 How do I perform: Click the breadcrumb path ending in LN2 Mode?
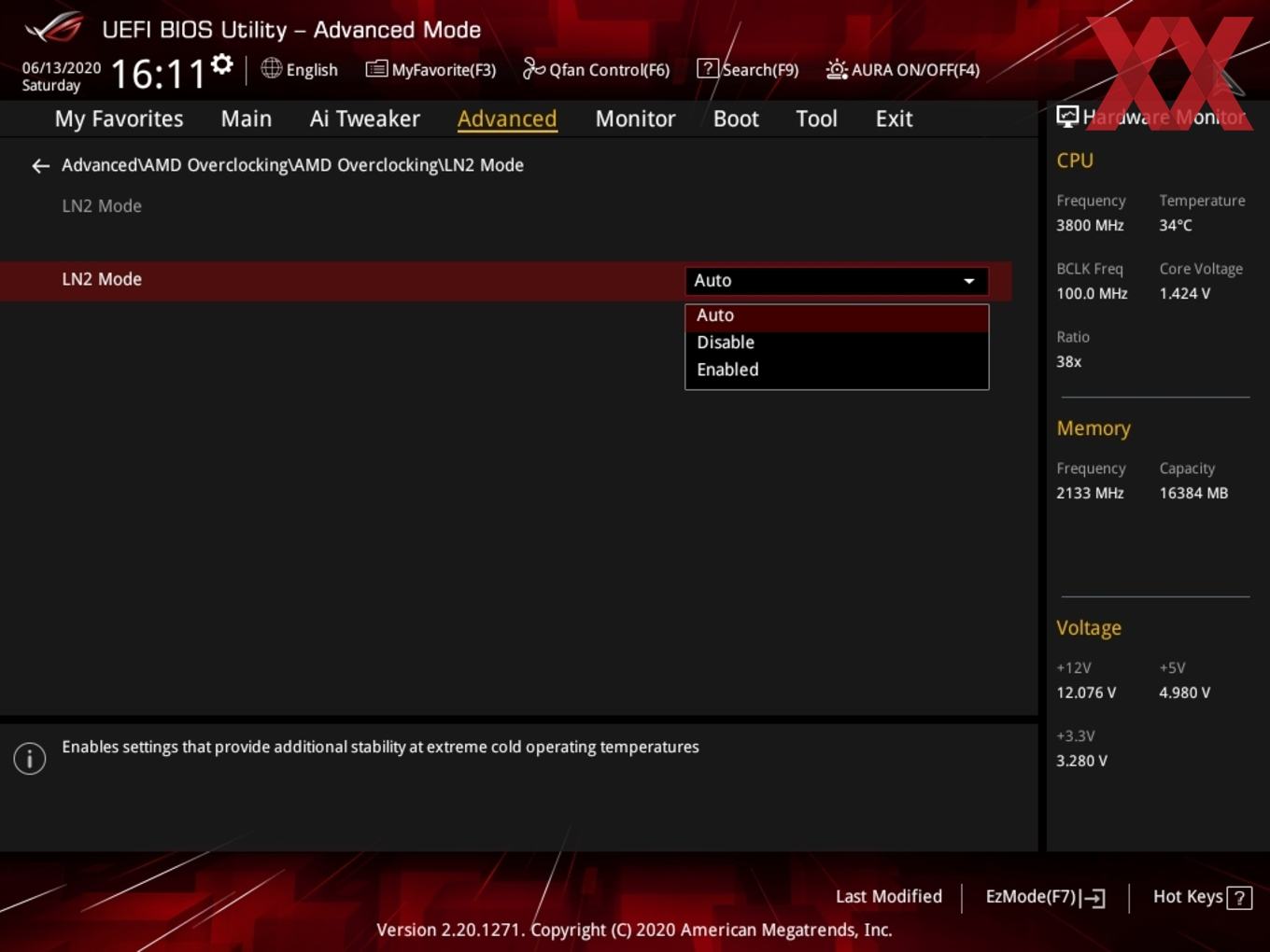click(x=292, y=165)
